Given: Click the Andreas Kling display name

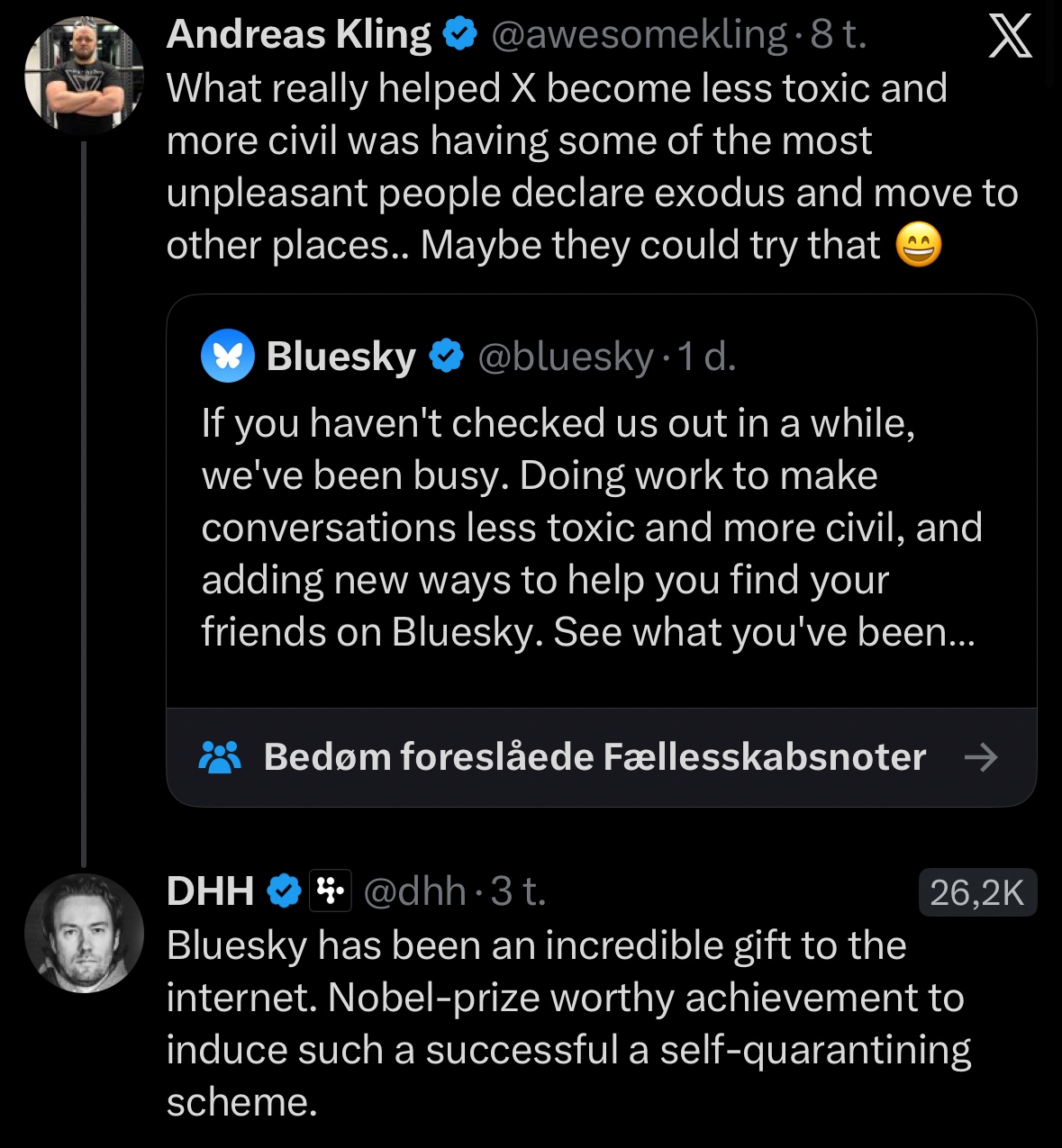Looking at the screenshot, I should [299, 35].
